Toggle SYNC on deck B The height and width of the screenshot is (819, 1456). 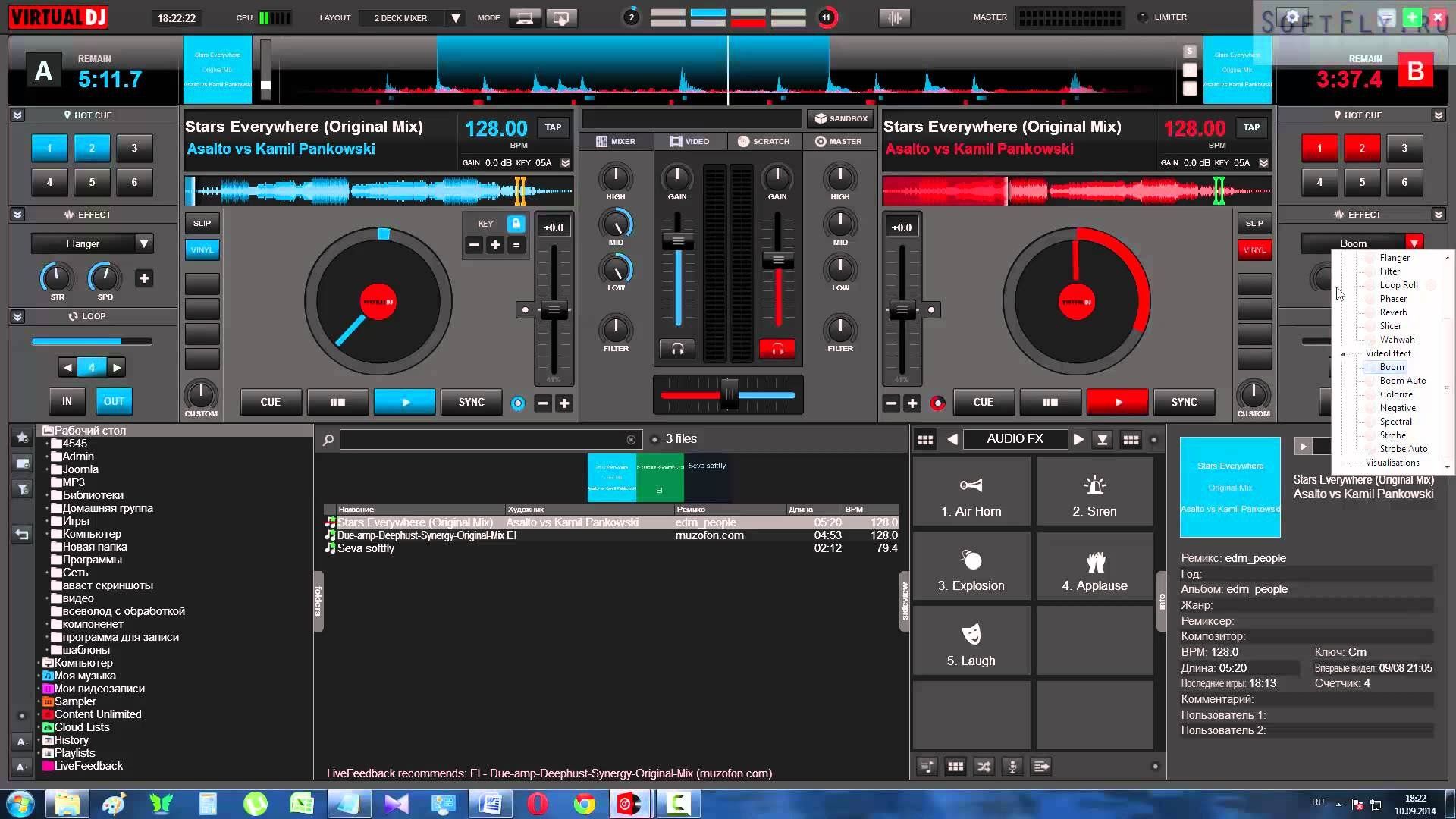click(1183, 402)
